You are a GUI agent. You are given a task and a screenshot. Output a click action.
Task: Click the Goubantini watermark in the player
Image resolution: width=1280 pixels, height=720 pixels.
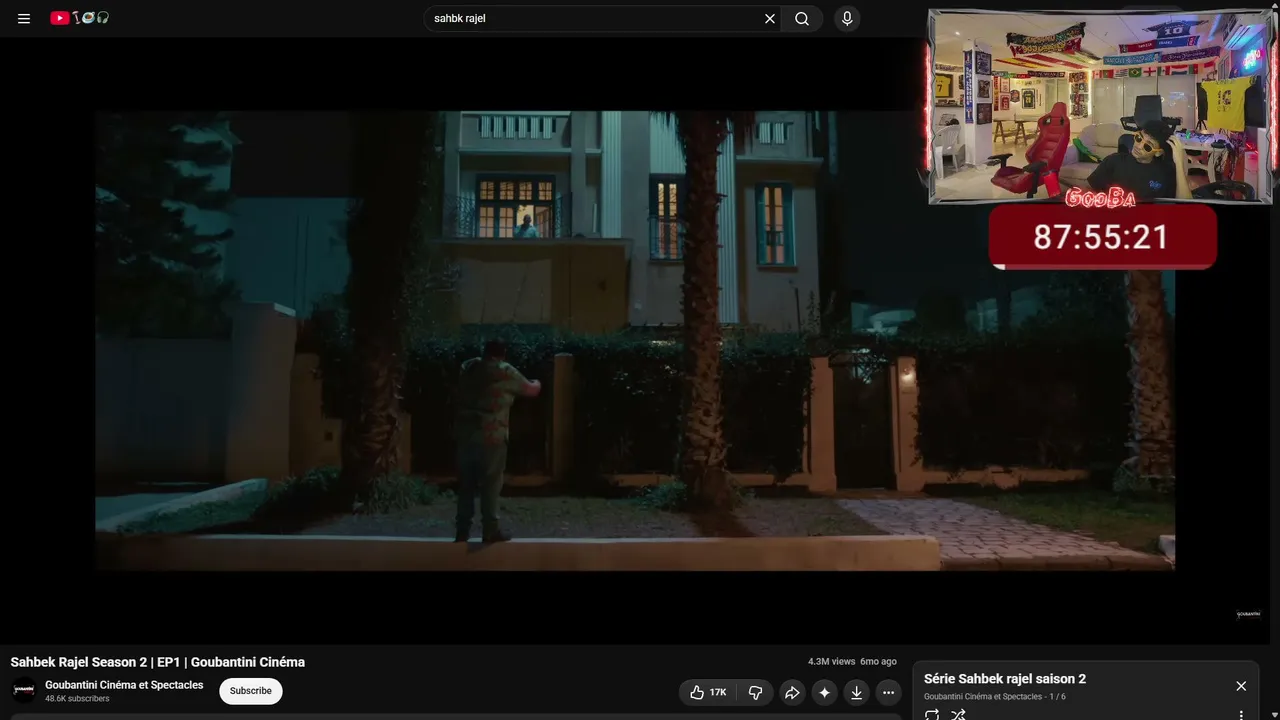pyautogui.click(x=1249, y=614)
